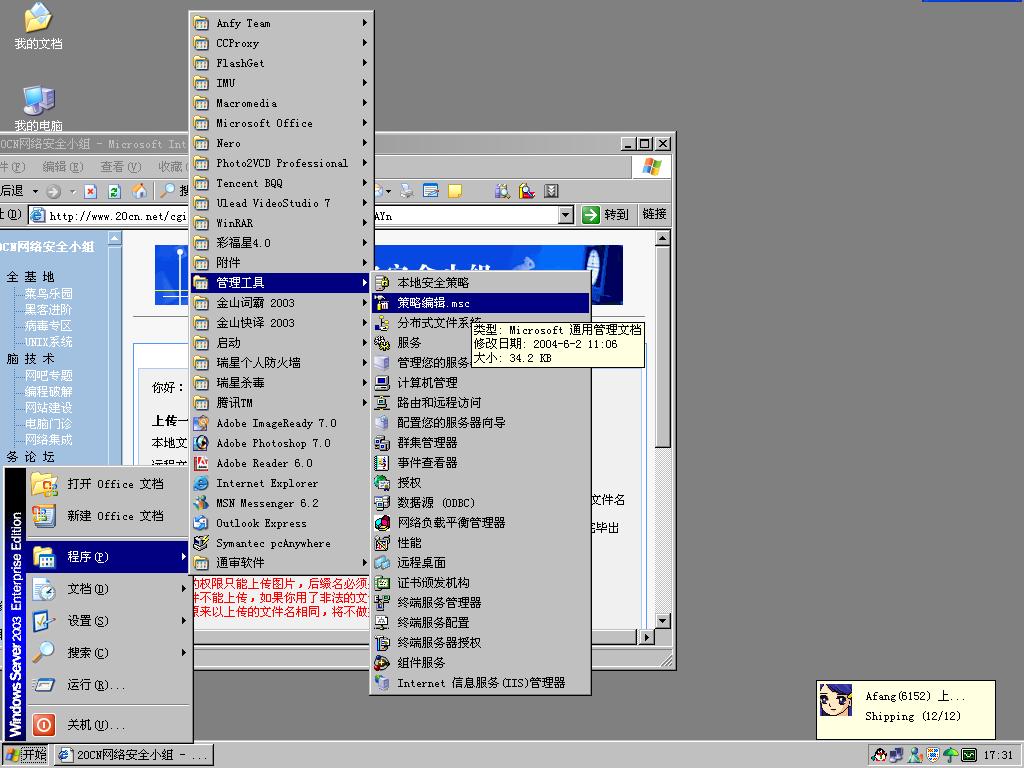Open 远程桌面

pyautogui.click(x=481, y=563)
